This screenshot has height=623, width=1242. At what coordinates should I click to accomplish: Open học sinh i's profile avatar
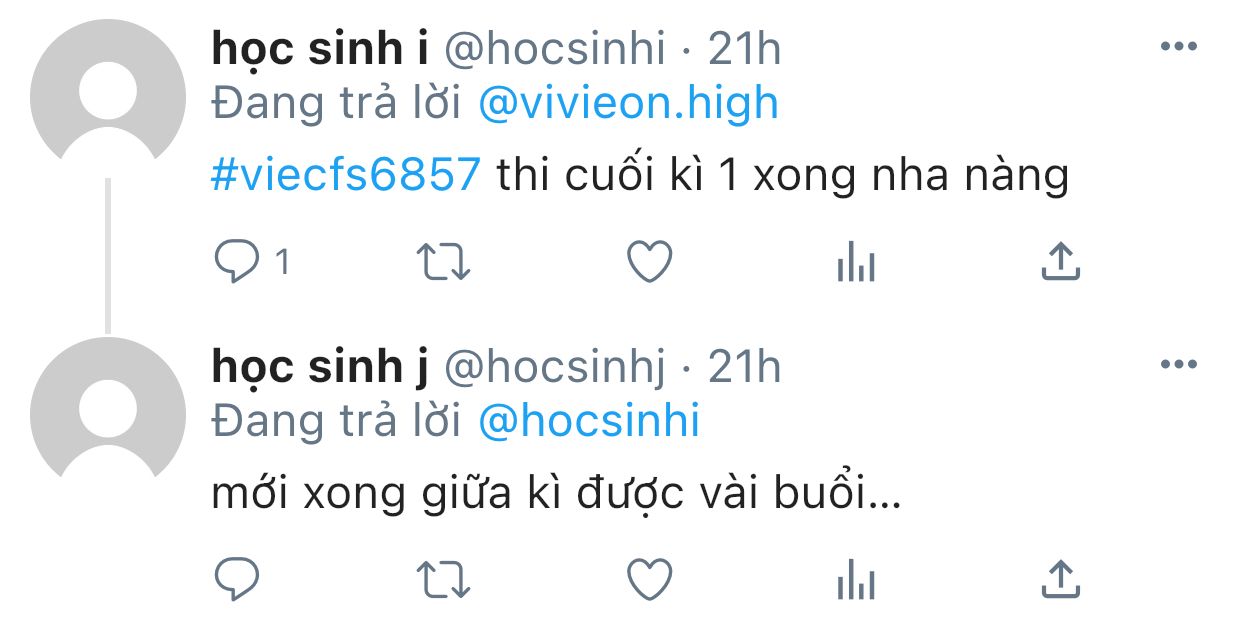(108, 97)
